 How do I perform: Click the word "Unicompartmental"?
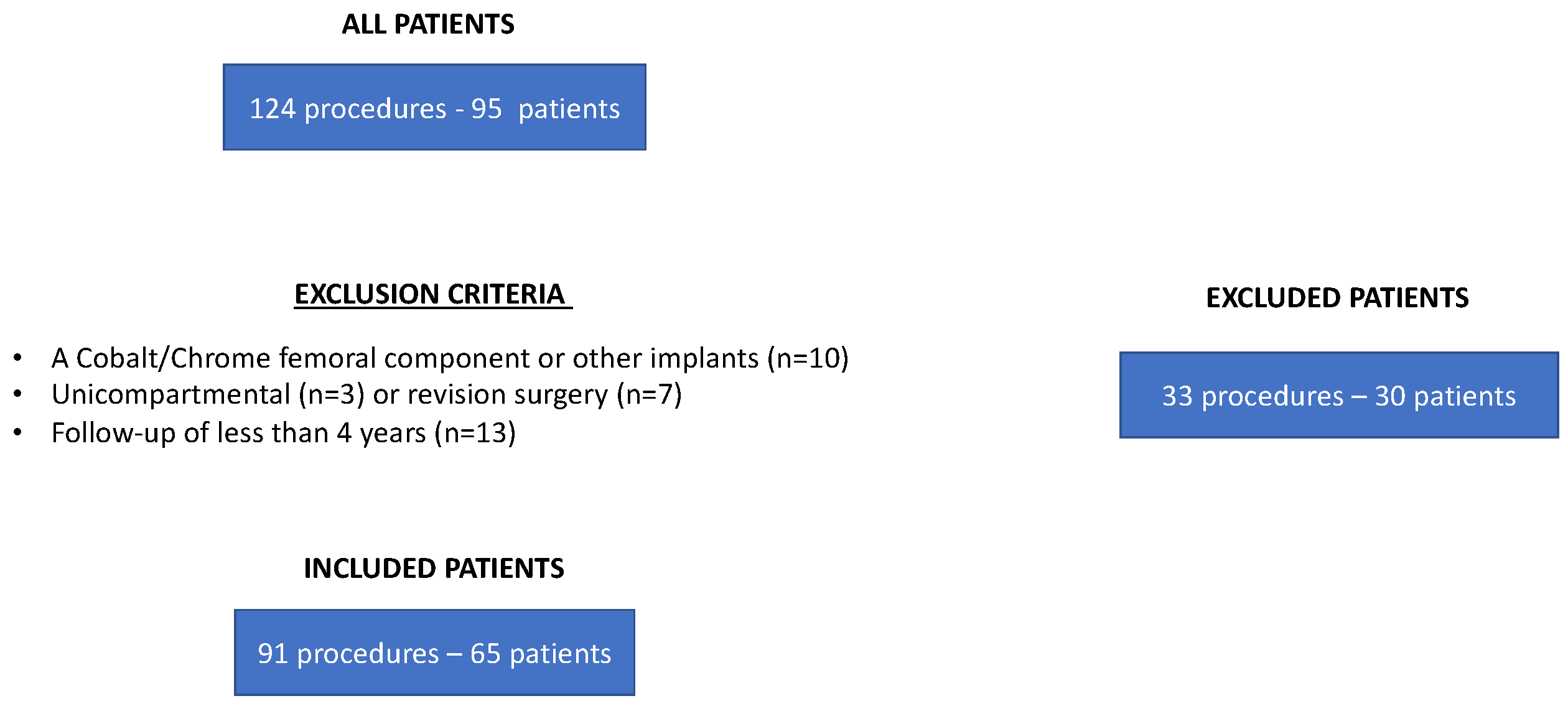171,394
